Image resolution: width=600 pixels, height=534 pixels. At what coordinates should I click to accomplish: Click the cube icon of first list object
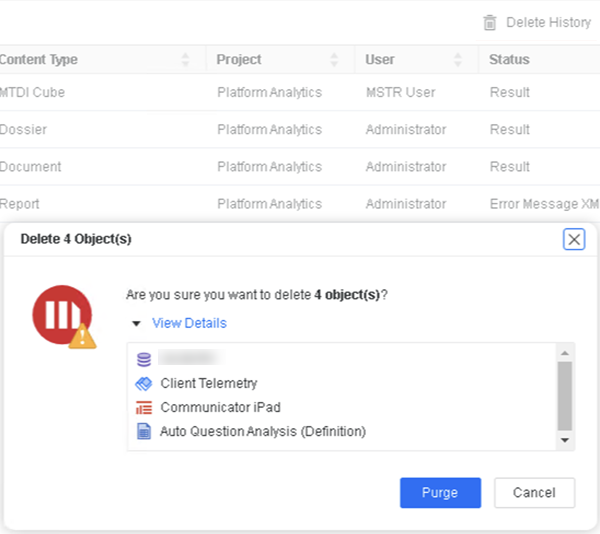point(143,359)
